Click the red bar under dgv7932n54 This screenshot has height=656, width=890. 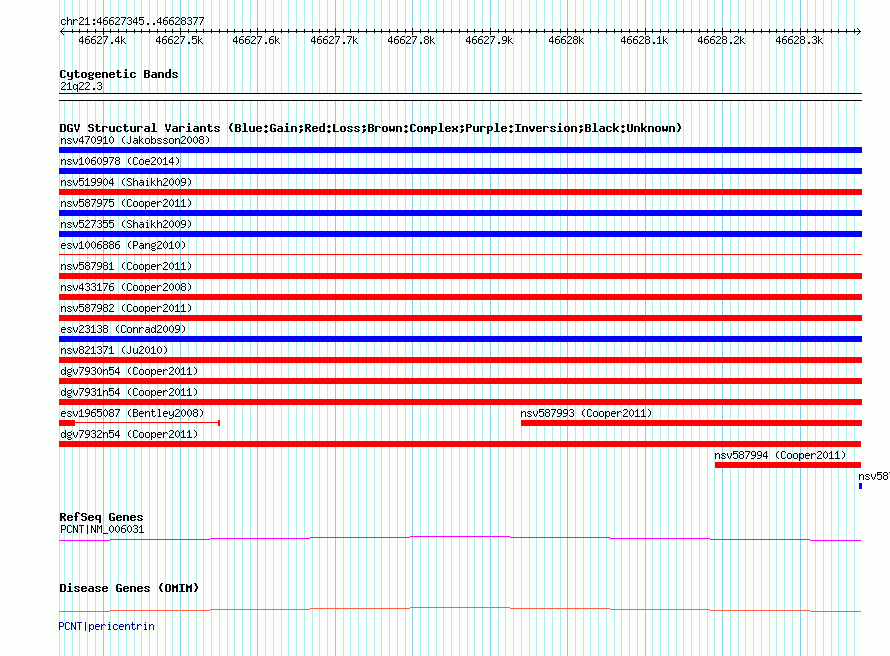[460, 444]
